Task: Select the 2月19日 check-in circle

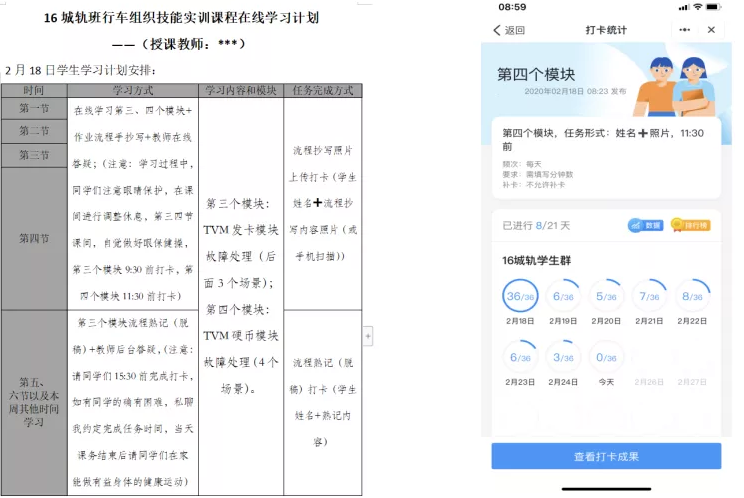Action: (565, 296)
